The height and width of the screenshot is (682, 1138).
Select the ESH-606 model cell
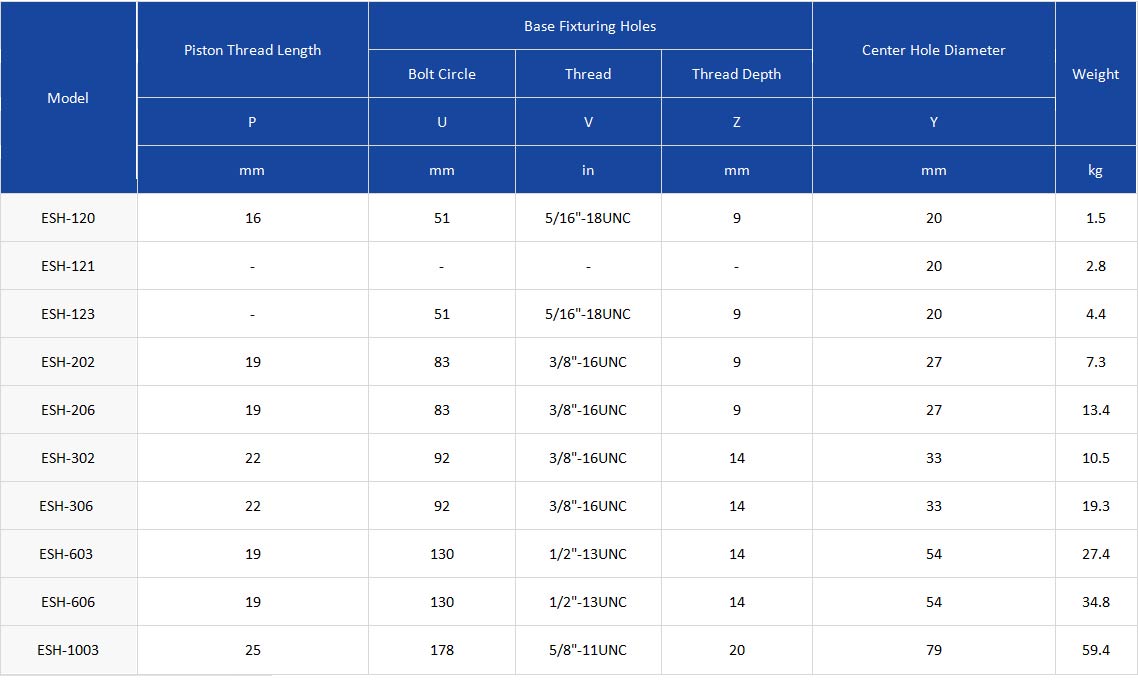tap(68, 602)
